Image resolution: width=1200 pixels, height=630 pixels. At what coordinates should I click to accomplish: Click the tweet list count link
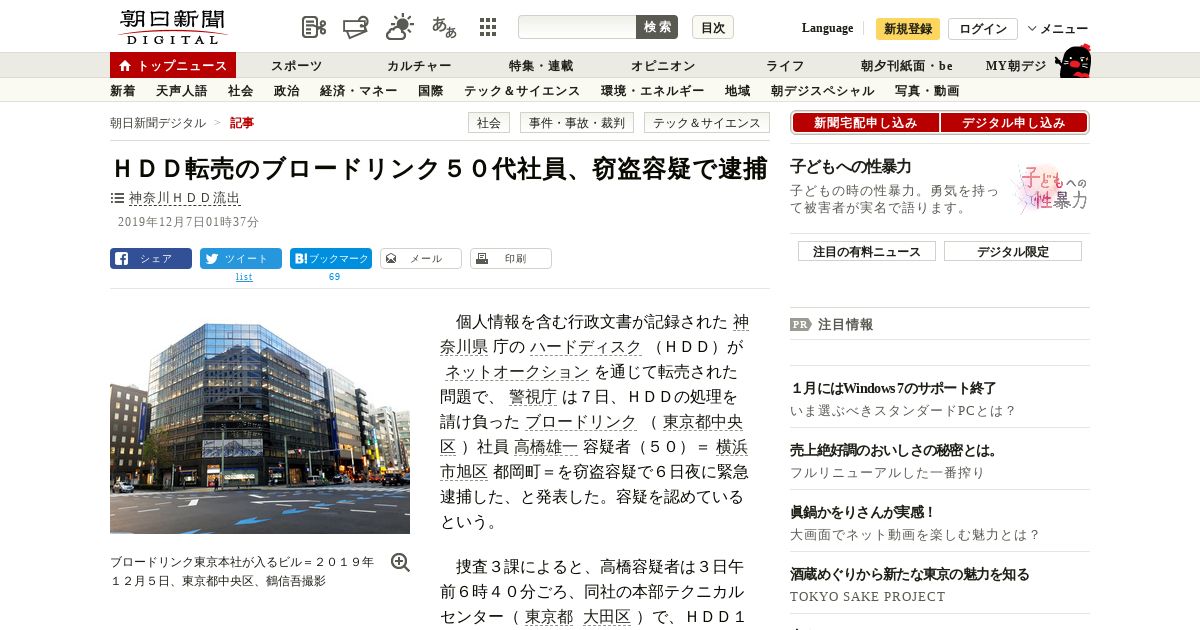click(244, 277)
